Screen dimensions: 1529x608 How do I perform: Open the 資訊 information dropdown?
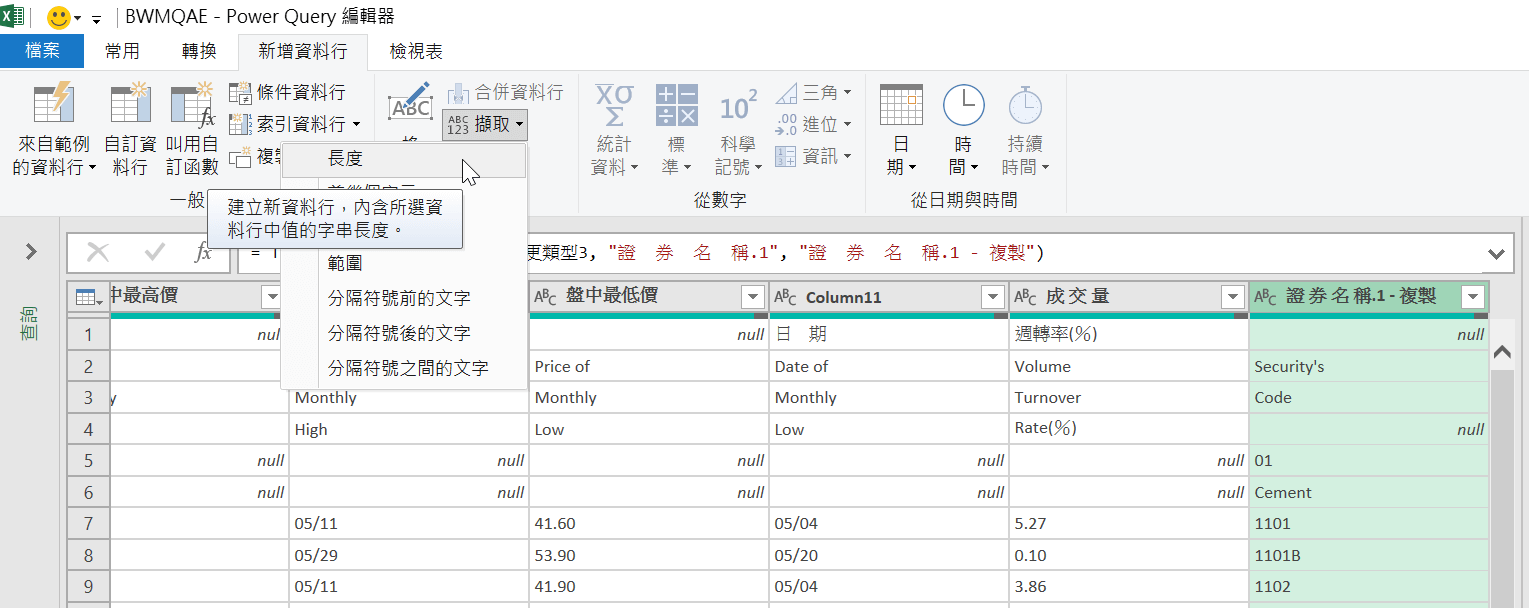pos(814,156)
